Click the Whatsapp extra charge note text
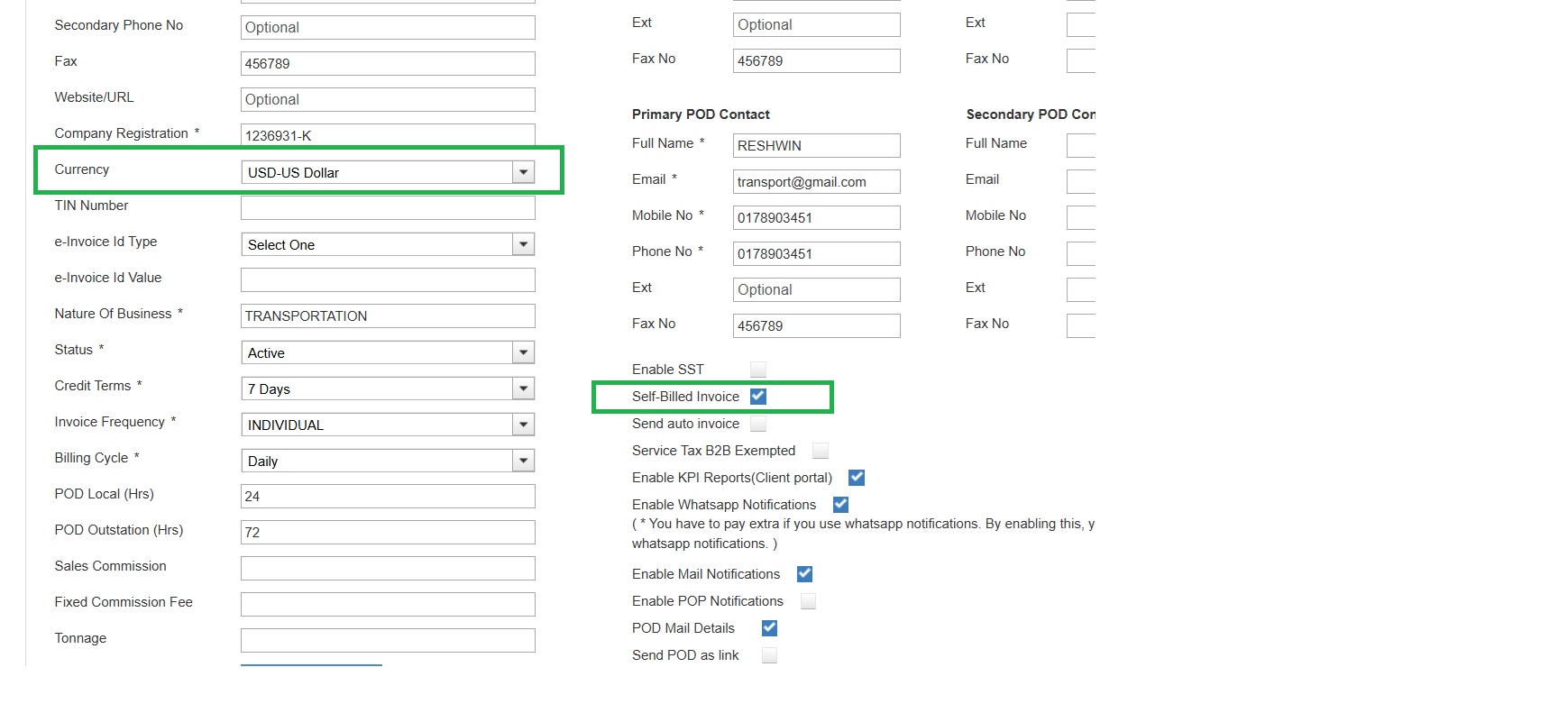This screenshot has height=713, width=1568. (x=864, y=534)
